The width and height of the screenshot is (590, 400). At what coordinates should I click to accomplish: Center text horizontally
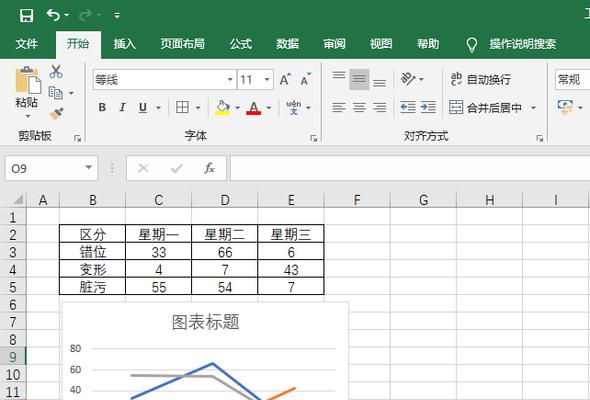point(359,108)
